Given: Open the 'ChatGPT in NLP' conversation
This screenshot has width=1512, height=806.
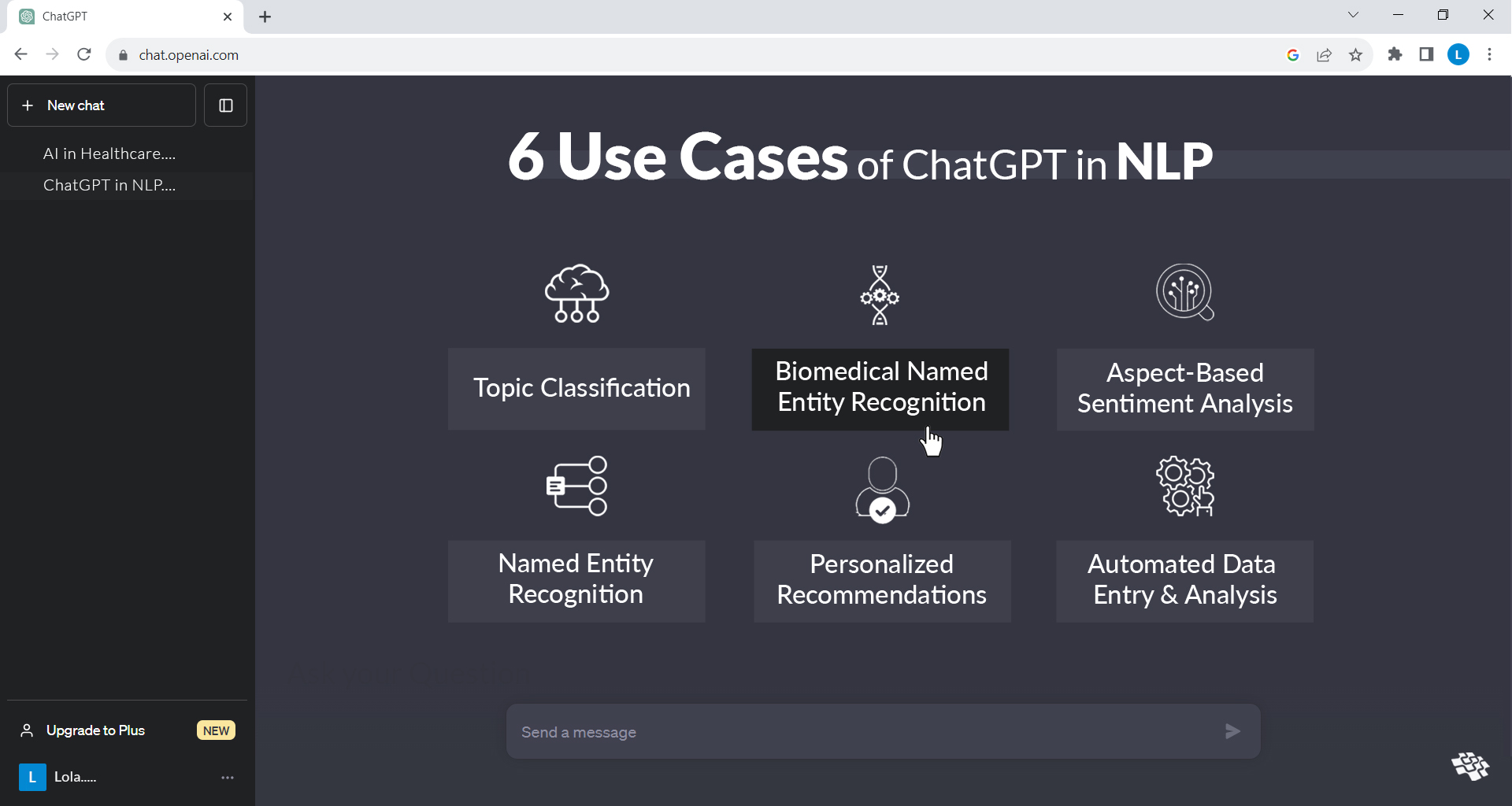Looking at the screenshot, I should click(109, 185).
